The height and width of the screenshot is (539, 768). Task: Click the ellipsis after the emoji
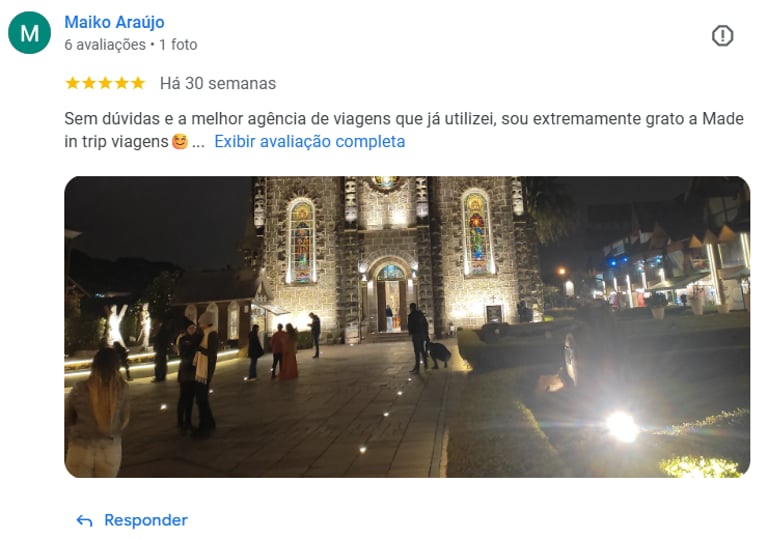pyautogui.click(x=198, y=143)
